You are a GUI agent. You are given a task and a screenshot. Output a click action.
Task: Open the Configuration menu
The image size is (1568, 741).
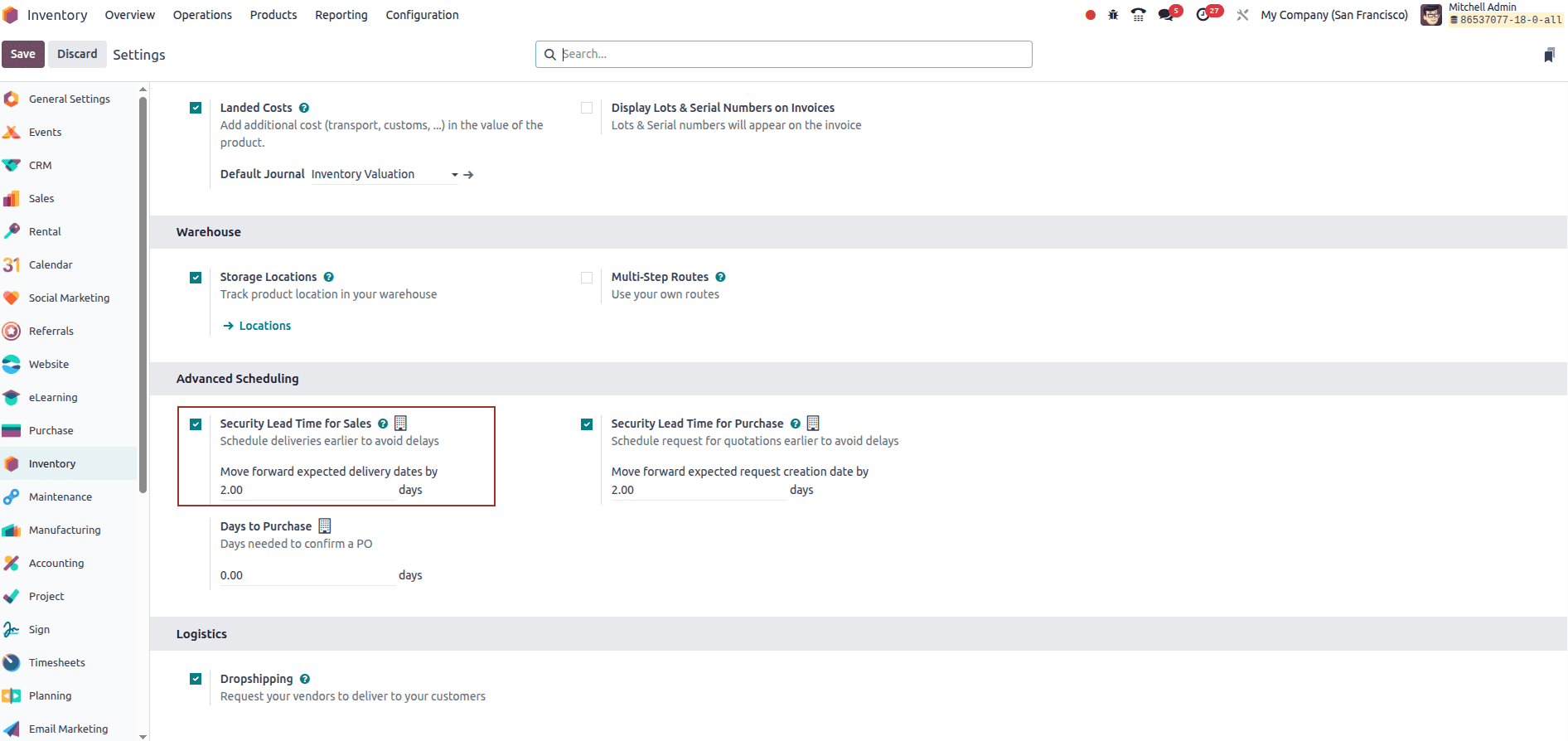[x=422, y=15]
